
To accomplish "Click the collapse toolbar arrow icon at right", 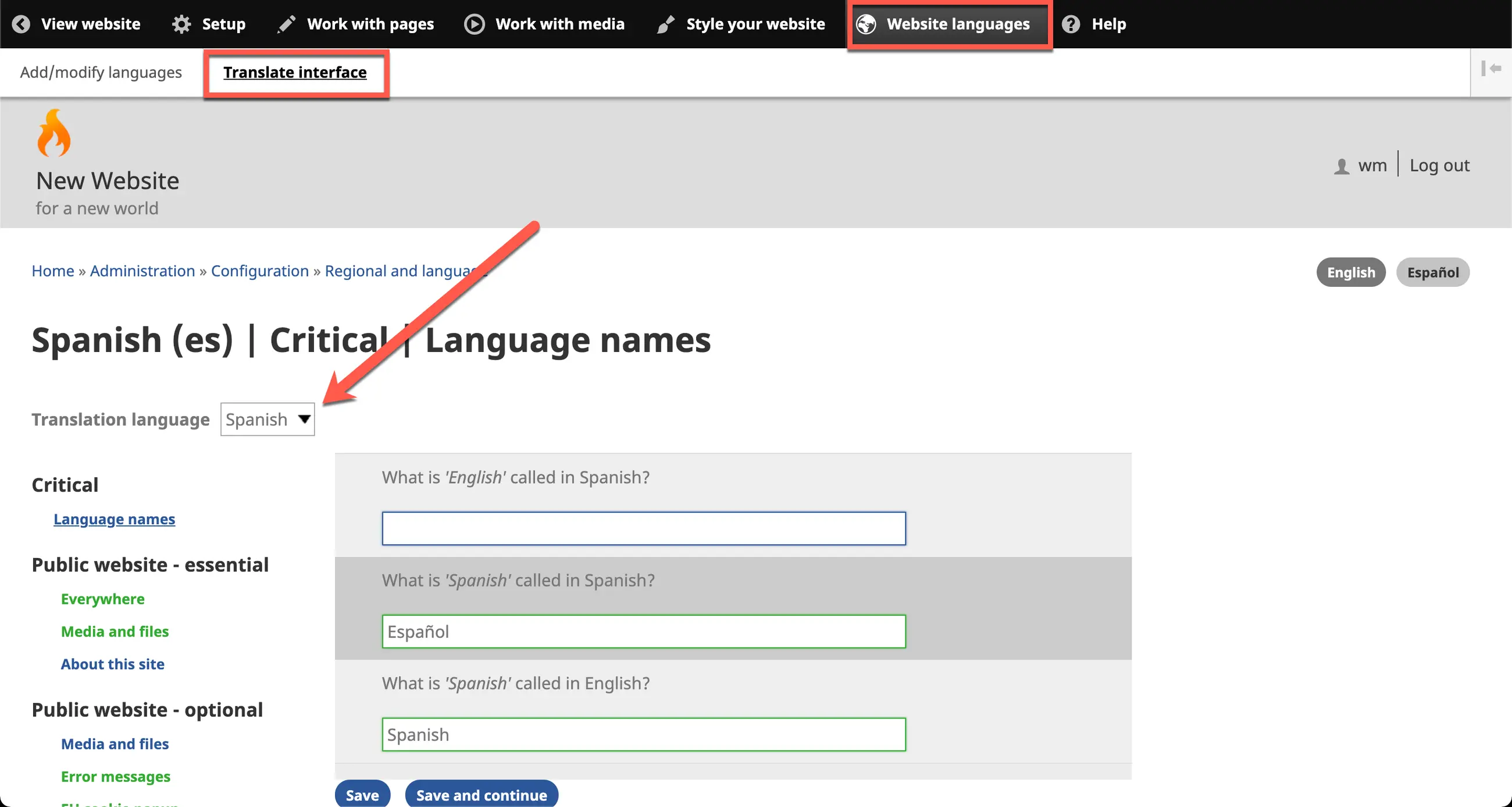I will (x=1490, y=69).
